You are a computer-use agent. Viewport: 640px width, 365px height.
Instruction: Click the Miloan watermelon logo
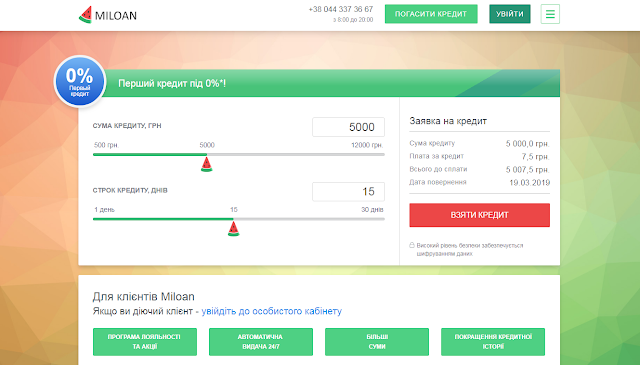pos(108,15)
